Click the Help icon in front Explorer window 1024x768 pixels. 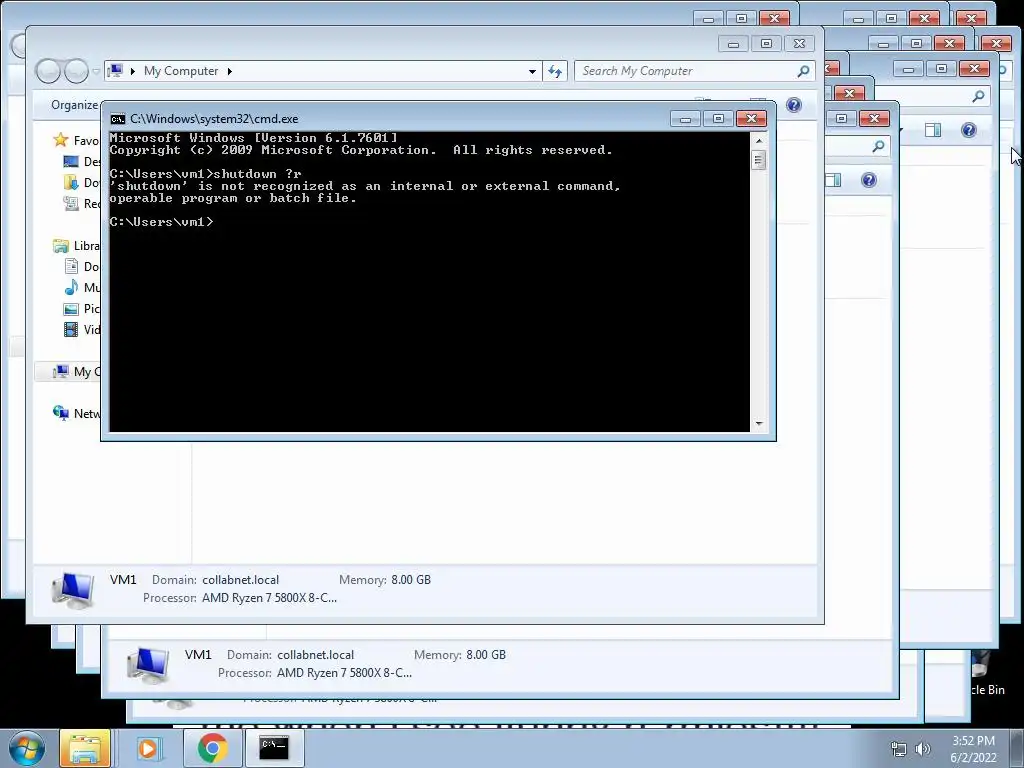click(793, 105)
